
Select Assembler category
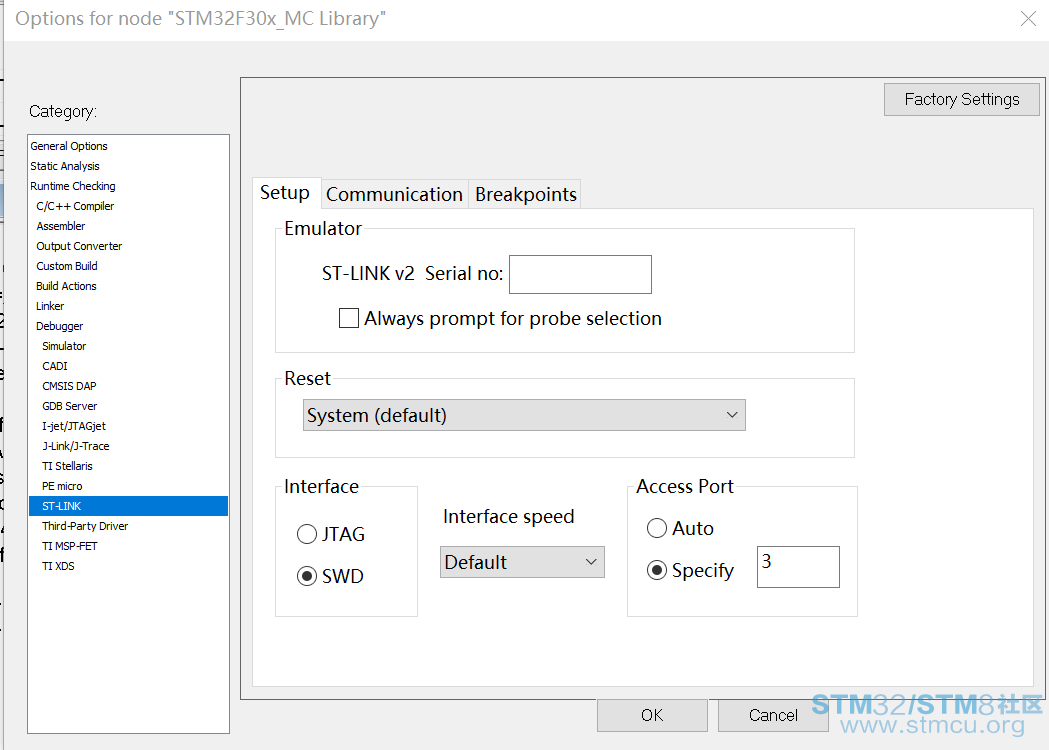pos(128,226)
